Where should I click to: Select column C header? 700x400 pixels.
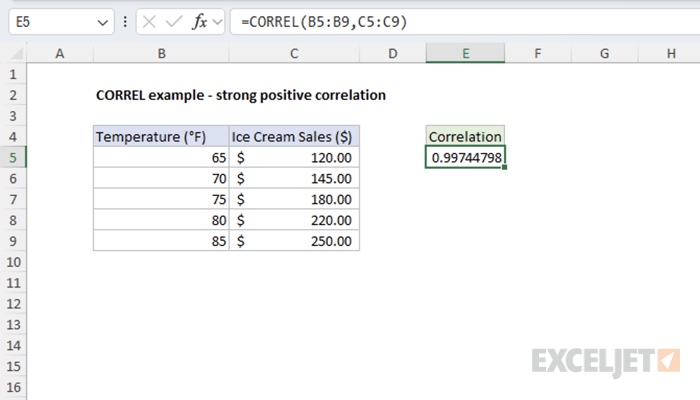294,54
